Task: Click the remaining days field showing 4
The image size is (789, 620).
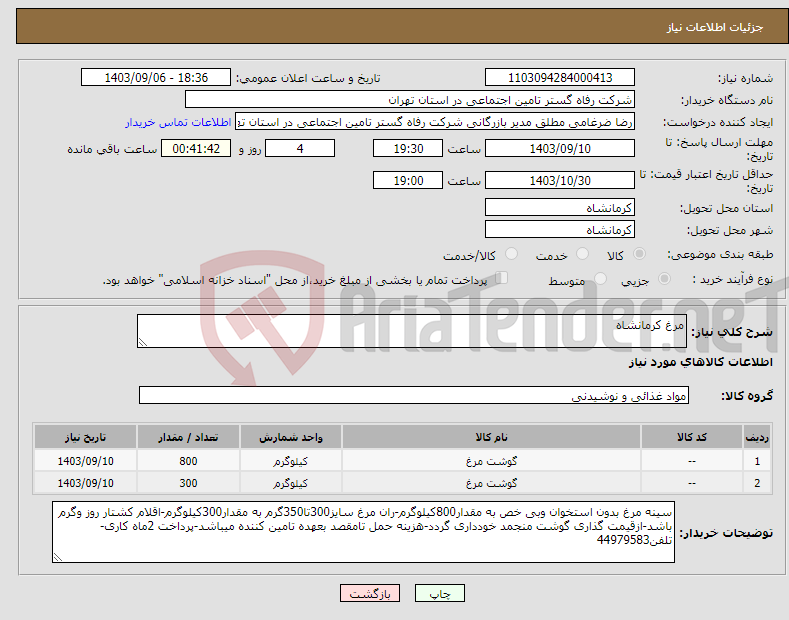Action: [x=300, y=148]
